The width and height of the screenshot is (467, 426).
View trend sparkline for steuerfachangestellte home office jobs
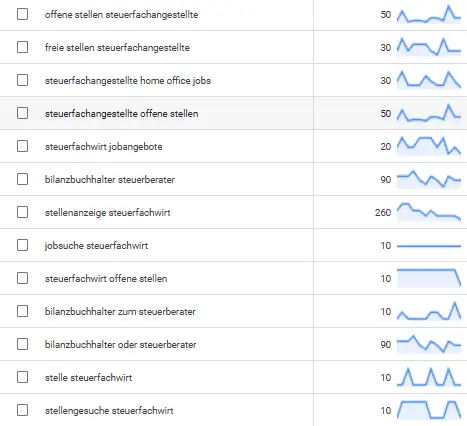tap(429, 80)
